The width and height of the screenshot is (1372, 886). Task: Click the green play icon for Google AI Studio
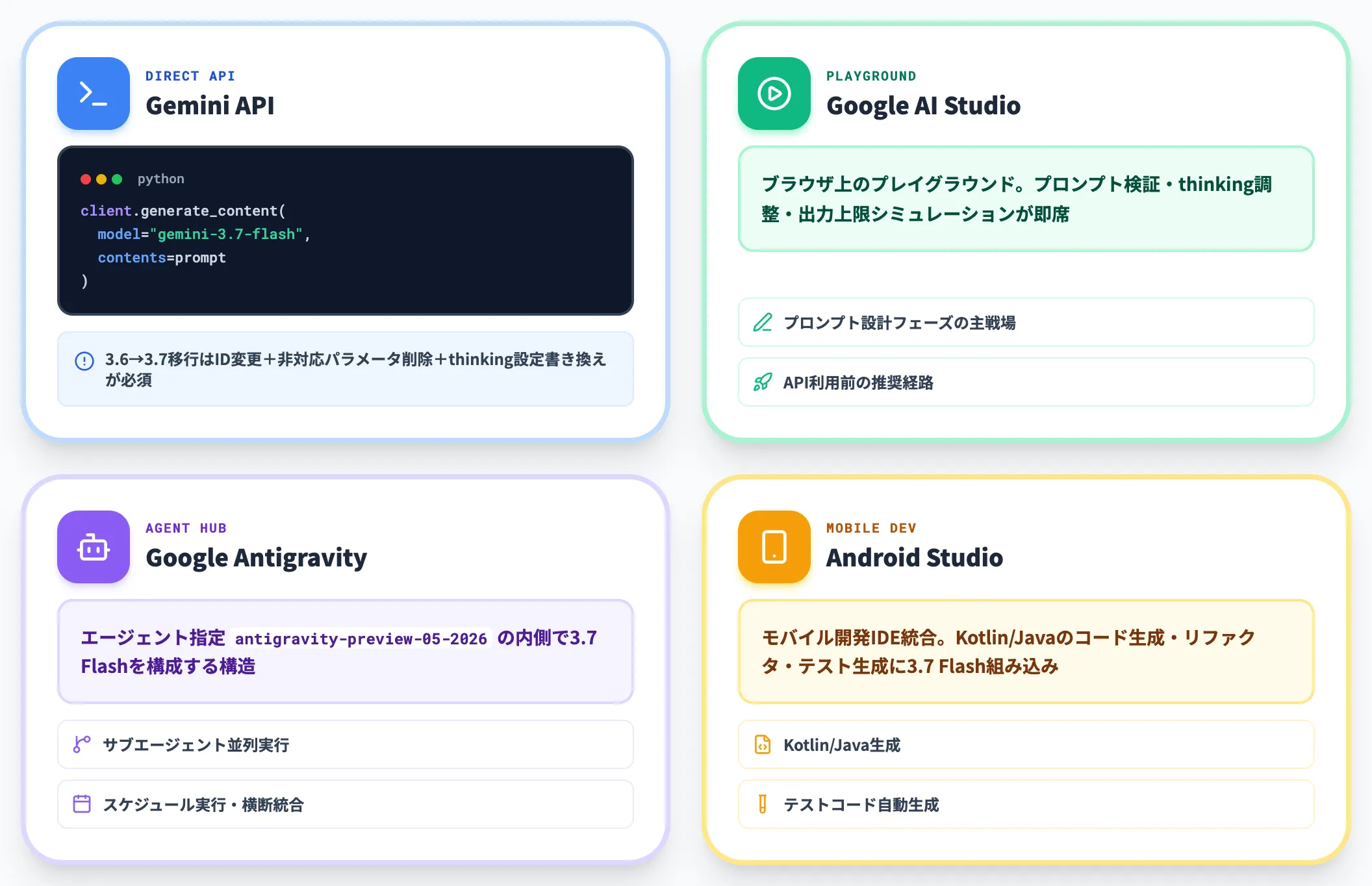click(x=774, y=94)
